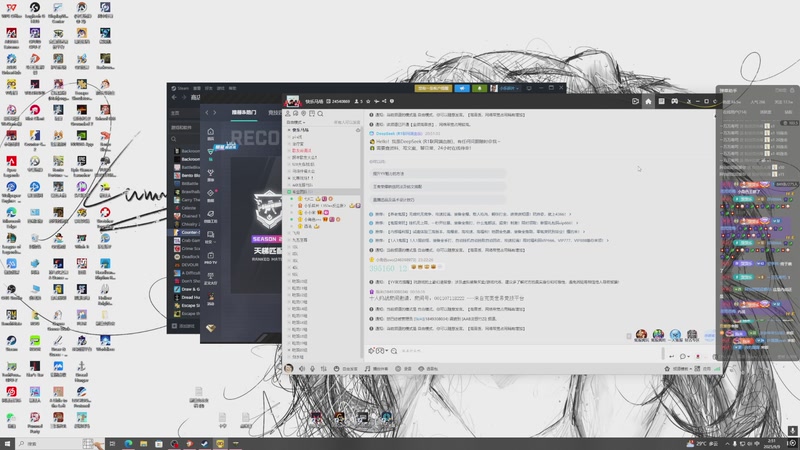Click the send arrow icon at chat input
Image resolution: width=800 pixels, height=450 pixels.
pyautogui.click(x=671, y=356)
